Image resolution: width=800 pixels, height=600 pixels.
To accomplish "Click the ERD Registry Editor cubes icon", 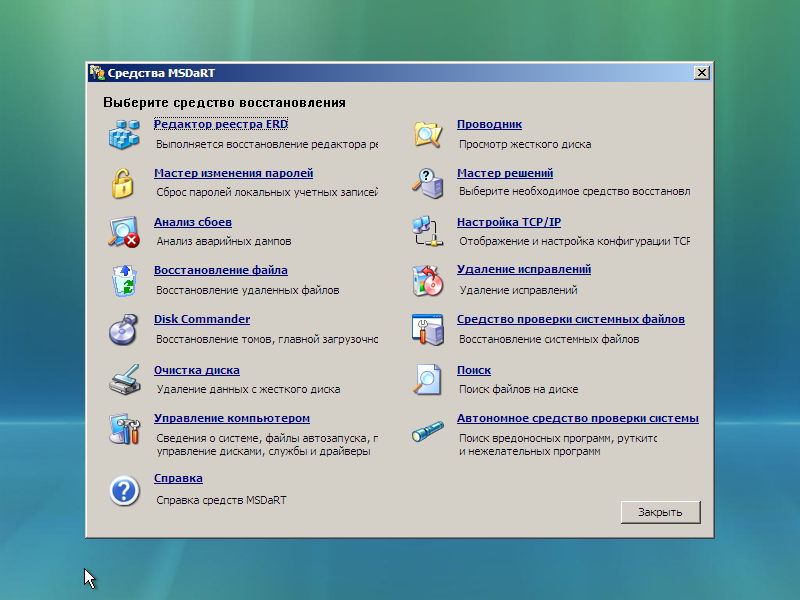I will [124, 133].
